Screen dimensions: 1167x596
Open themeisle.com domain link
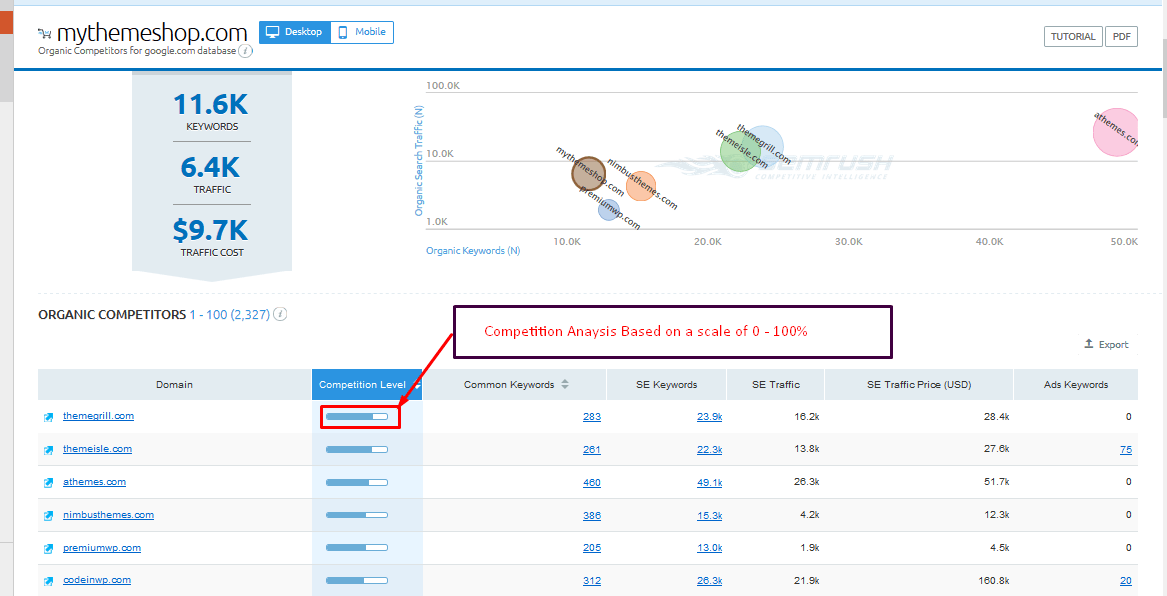[97, 449]
